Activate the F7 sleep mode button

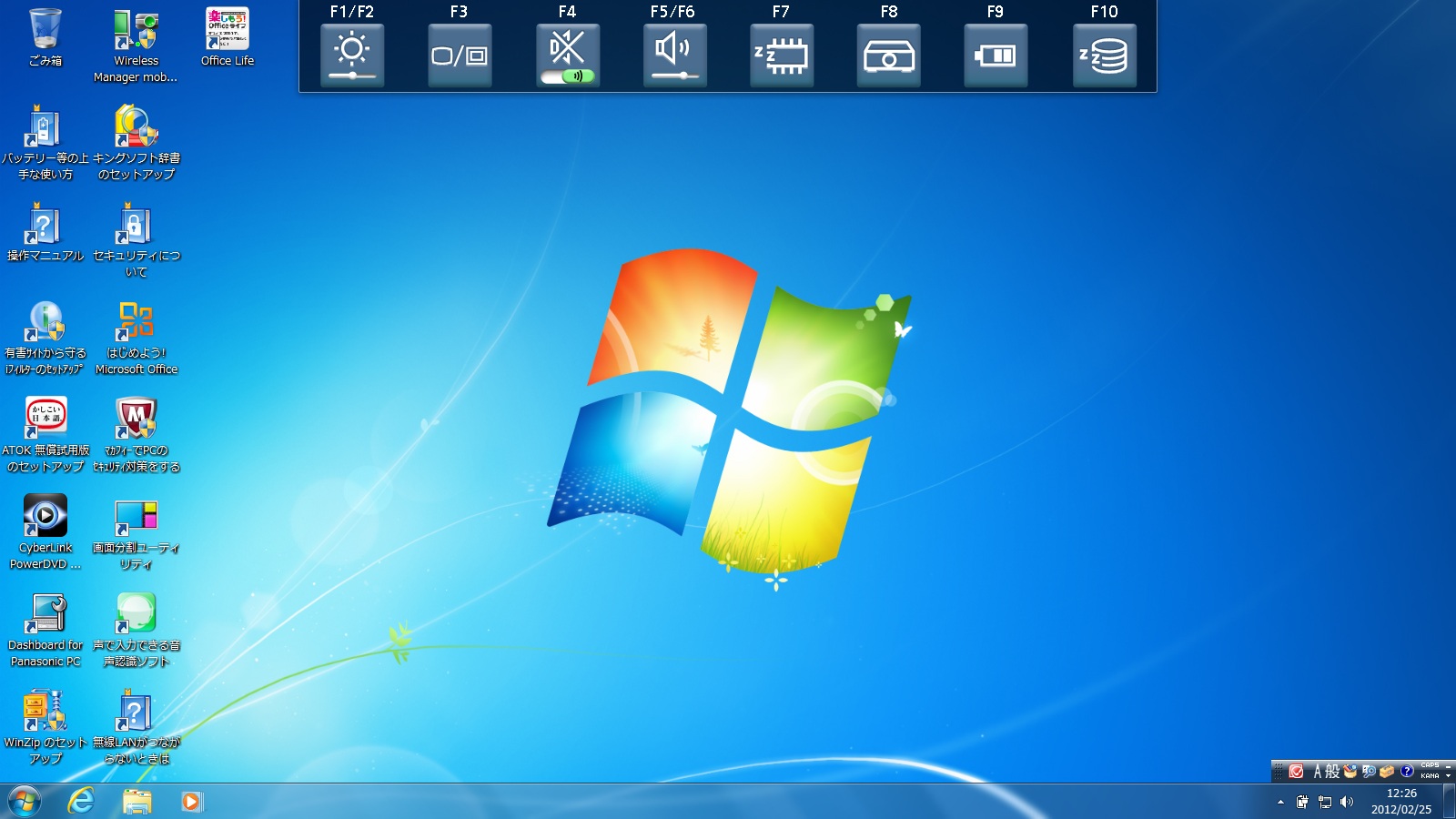tap(781, 56)
